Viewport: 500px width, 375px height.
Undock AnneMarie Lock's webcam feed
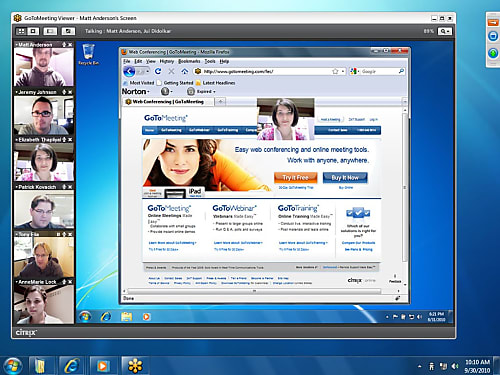point(64,282)
